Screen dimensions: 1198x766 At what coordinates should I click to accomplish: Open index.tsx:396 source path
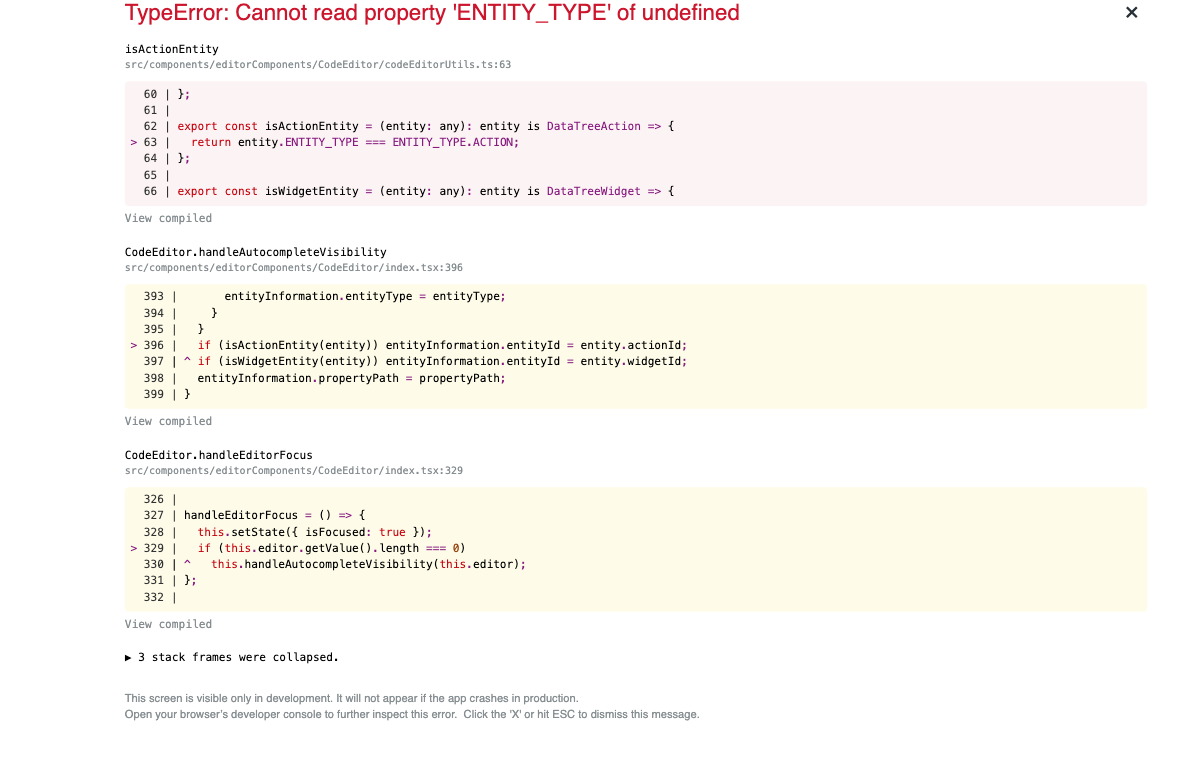(x=293, y=267)
